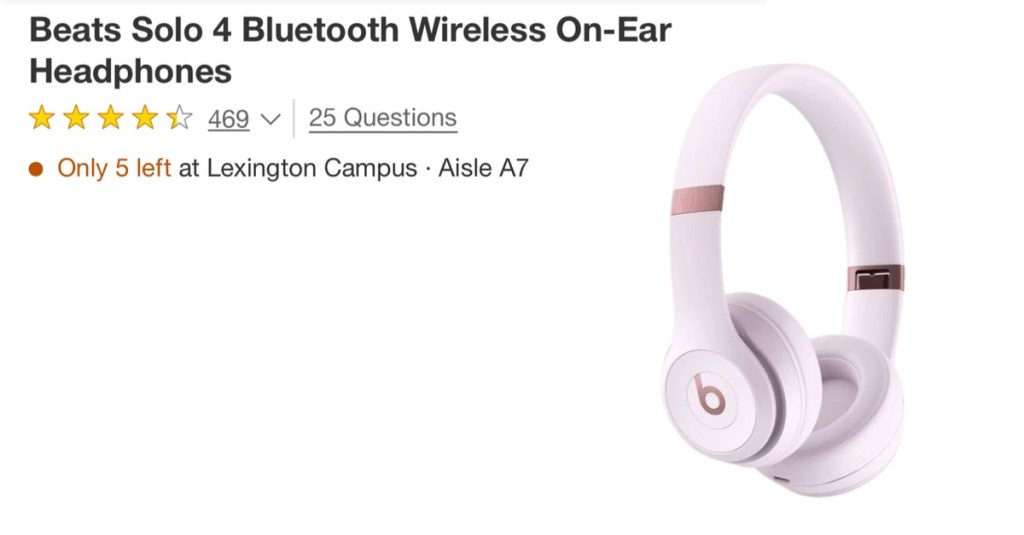Expand the ratings breakdown chevron
Screen dimensions: 1024x535
click(270, 120)
